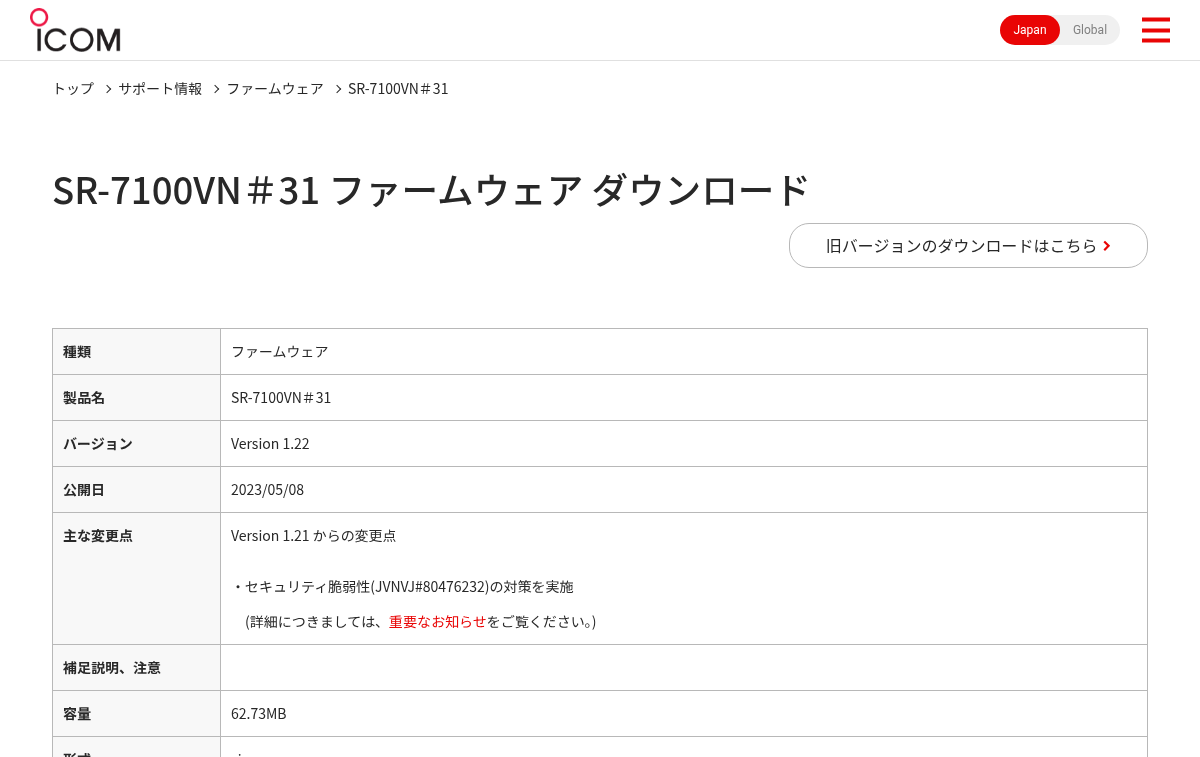Viewport: 1200px width, 757px height.
Task: Click the Version 1.21 からの変更点 text
Action: point(313,536)
